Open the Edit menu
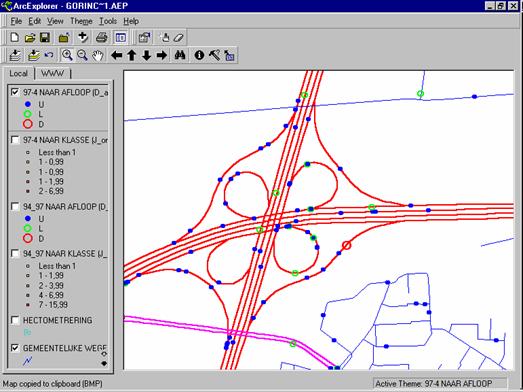Image resolution: width=523 pixels, height=392 pixels. click(x=34, y=21)
